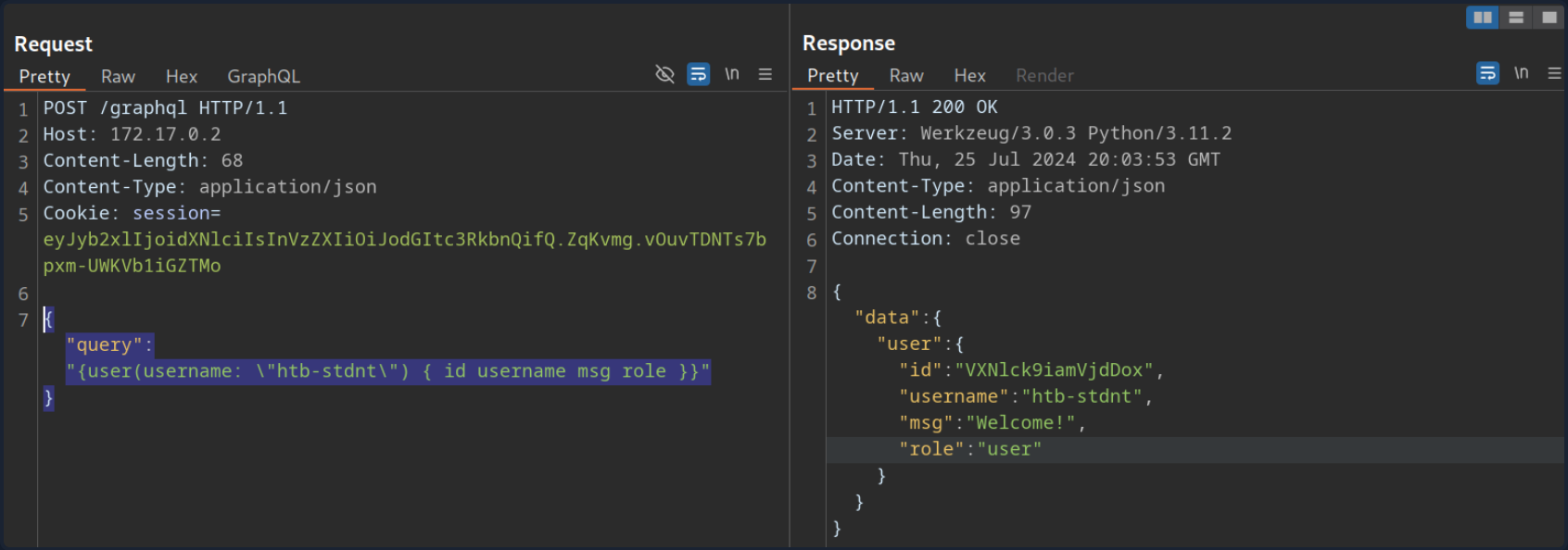Viewport: 1568px width, 550px height.
Task: Select top-bottom stacked layout icon
Action: [1516, 18]
